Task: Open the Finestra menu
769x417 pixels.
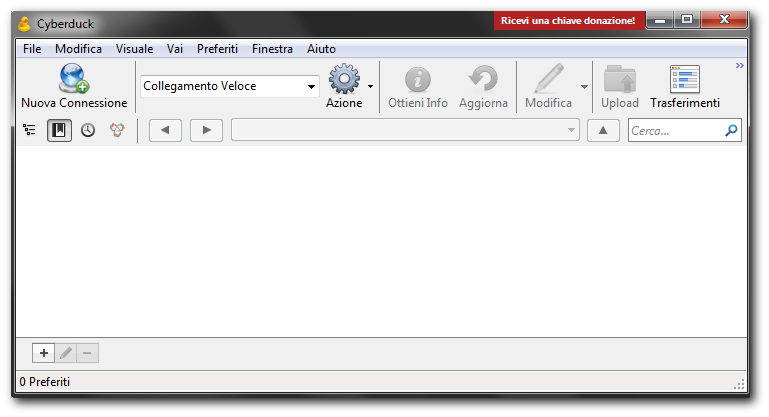Action: (x=272, y=49)
